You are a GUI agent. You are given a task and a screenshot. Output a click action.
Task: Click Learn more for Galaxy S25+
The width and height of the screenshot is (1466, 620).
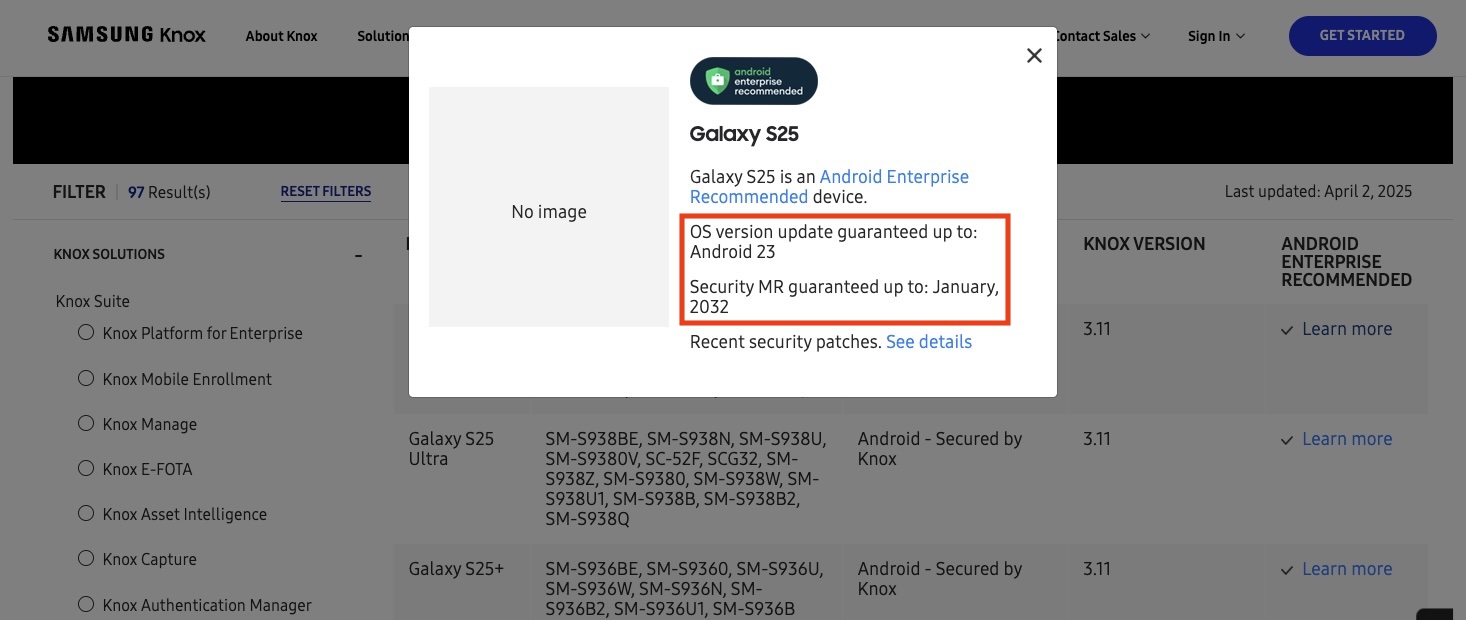point(1346,569)
